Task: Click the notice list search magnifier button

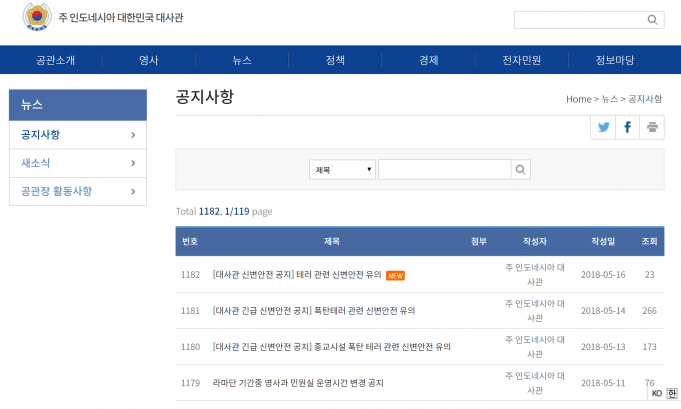Action: [521, 170]
